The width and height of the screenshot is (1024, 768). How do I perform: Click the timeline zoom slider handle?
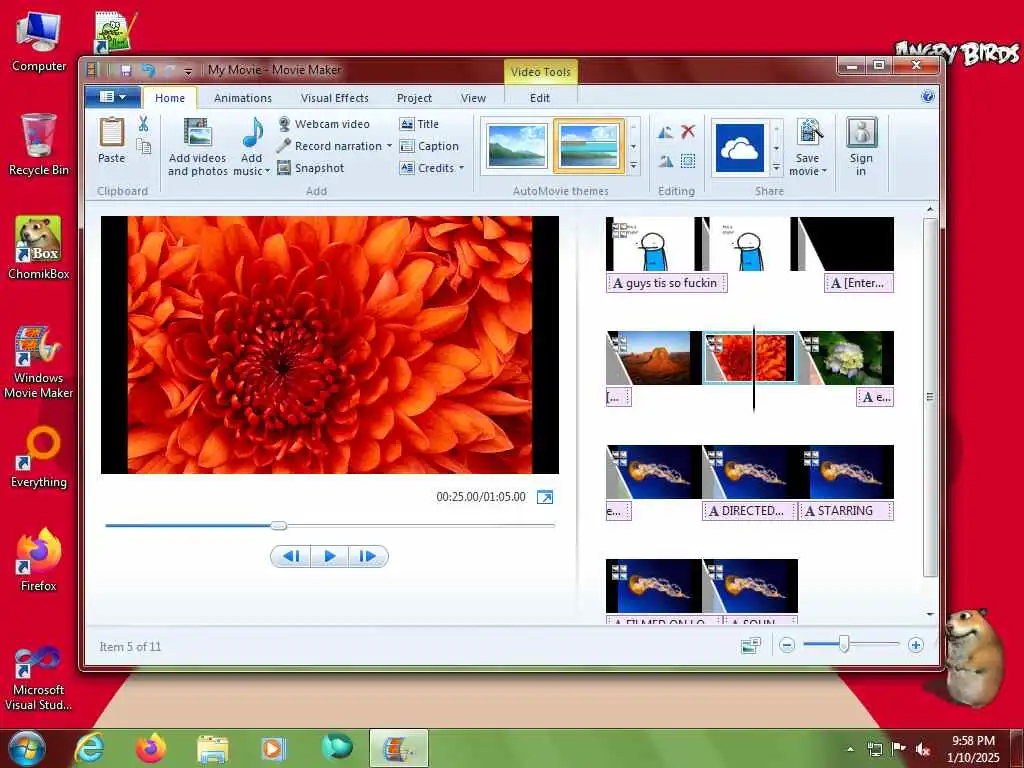point(844,645)
